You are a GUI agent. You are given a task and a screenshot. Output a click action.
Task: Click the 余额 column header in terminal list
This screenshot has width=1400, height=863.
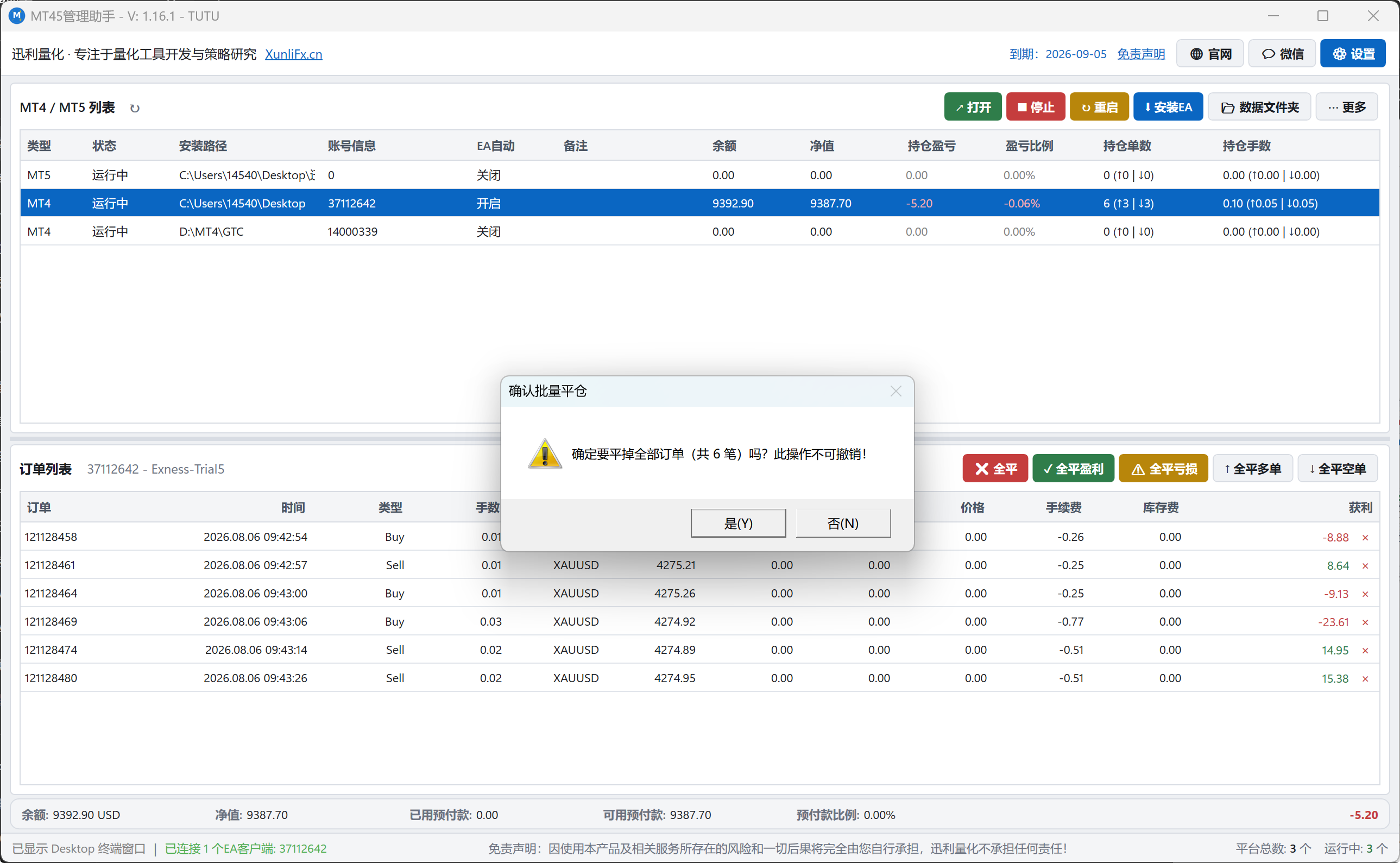(724, 146)
